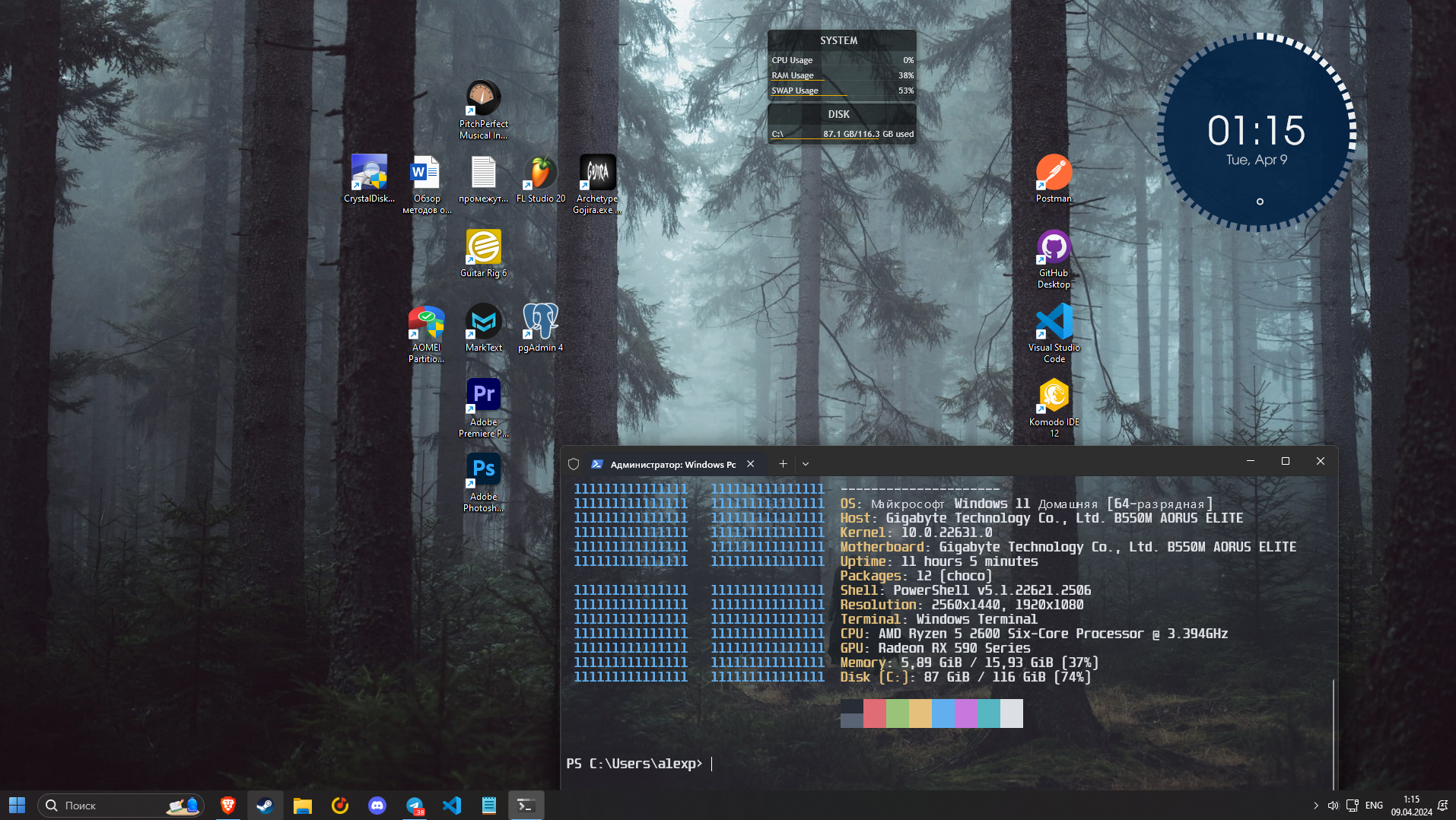Image resolution: width=1456 pixels, height=820 pixels.
Task: Select the Visual Studio Code desktop shortcut
Action: pos(1054,333)
